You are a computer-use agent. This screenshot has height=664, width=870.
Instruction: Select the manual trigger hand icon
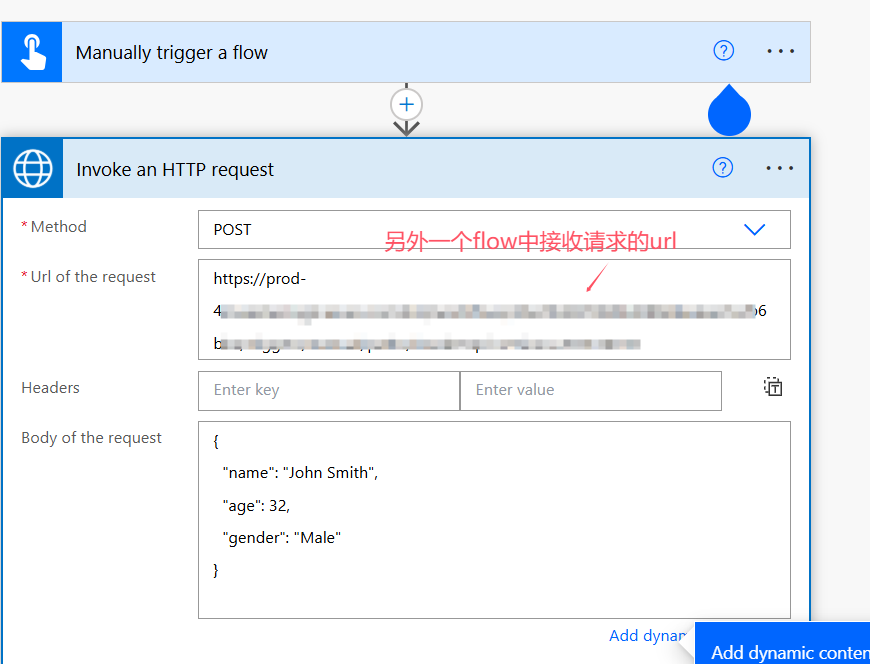point(31,50)
